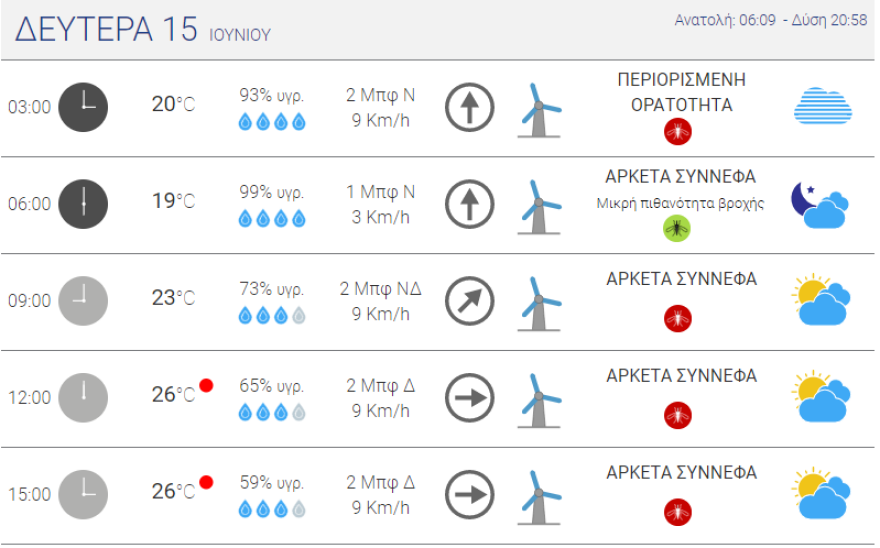Click the west wind arrow at 15:00

pyautogui.click(x=470, y=494)
